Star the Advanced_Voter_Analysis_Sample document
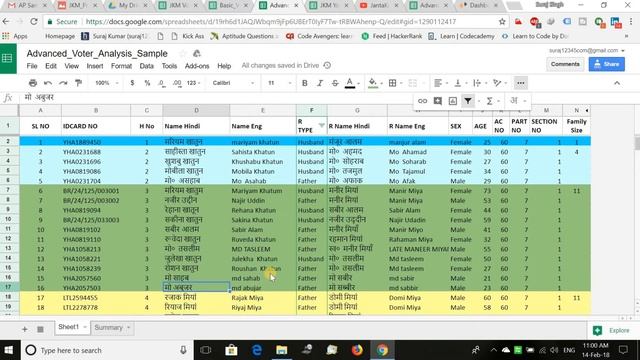The height and width of the screenshot is (360, 640). click(x=183, y=53)
